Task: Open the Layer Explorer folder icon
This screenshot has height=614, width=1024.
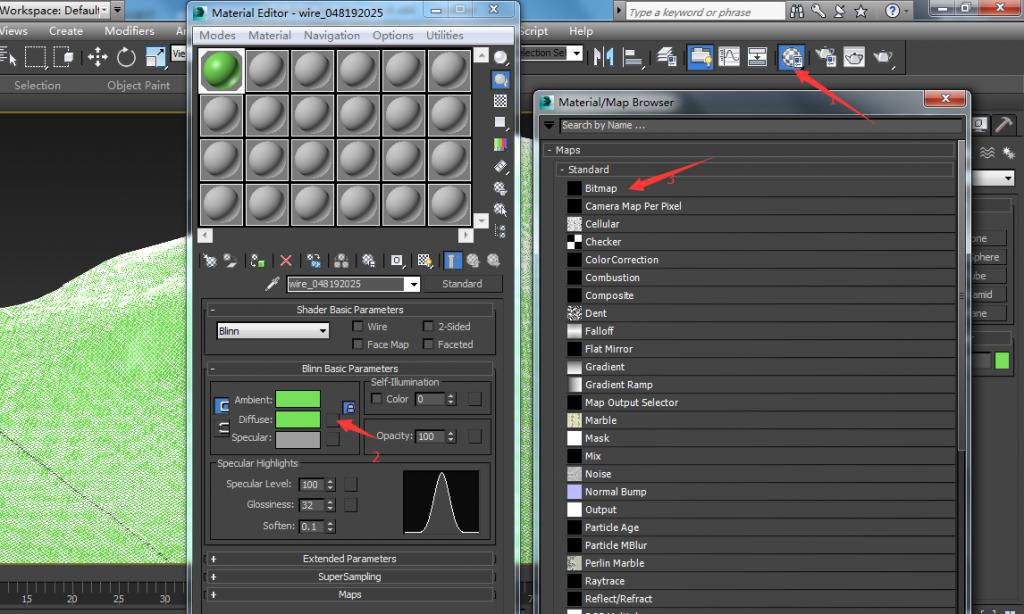Action: pos(700,57)
